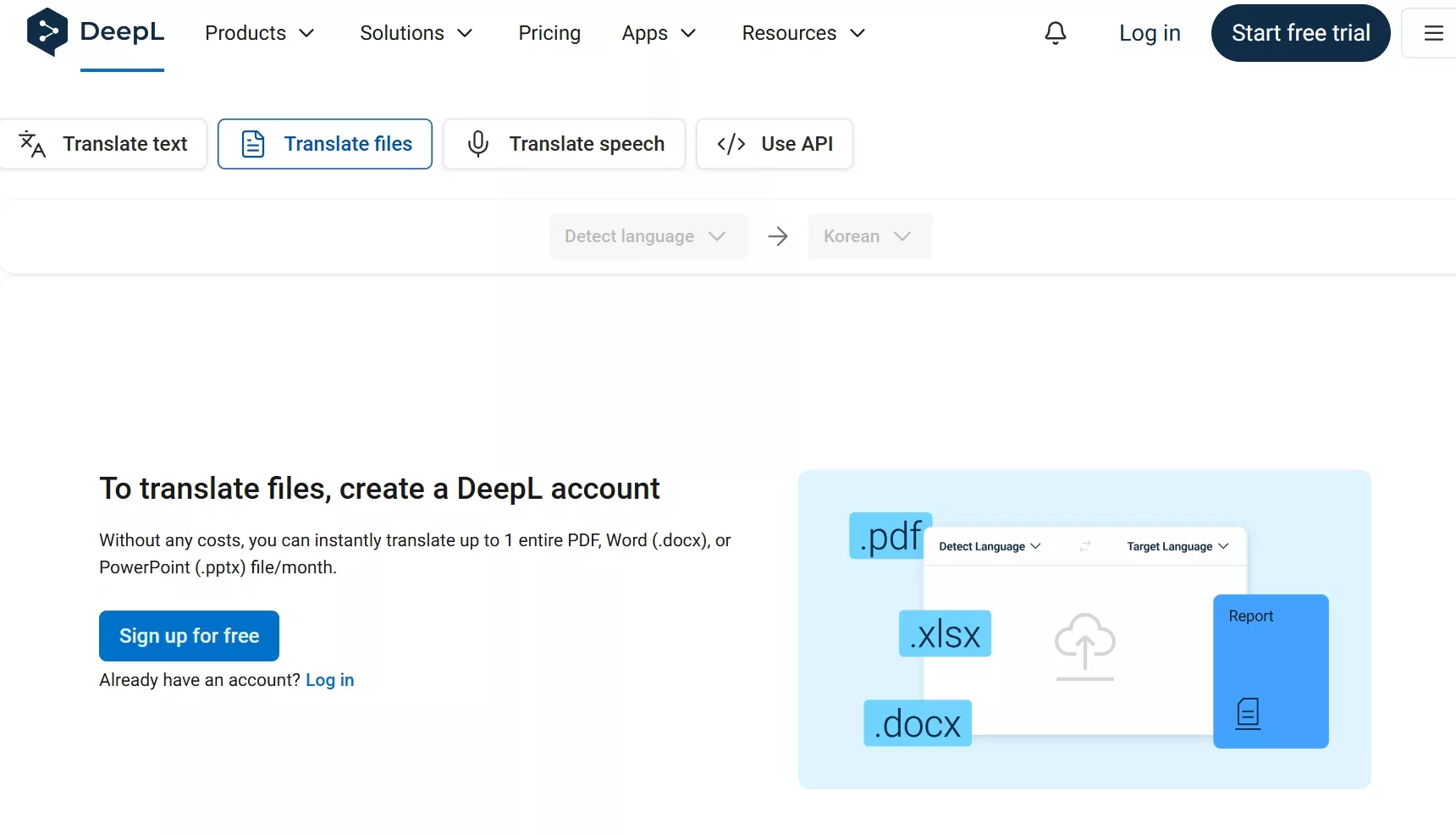
Task: Click the DeepL hexagon logo icon
Action: (47, 32)
